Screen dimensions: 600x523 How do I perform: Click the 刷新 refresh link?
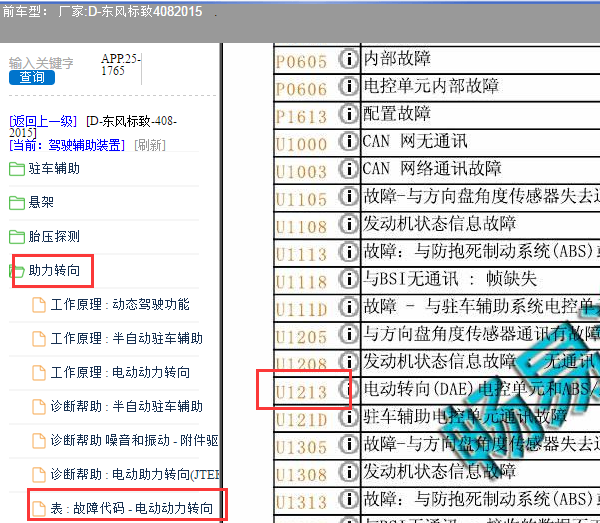click(150, 145)
